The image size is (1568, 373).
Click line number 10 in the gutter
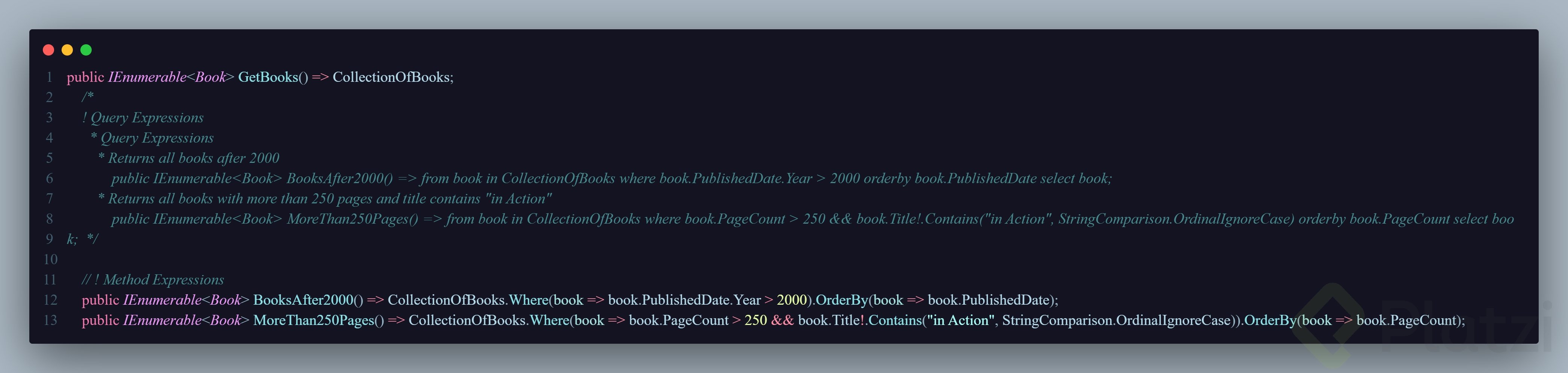point(50,260)
